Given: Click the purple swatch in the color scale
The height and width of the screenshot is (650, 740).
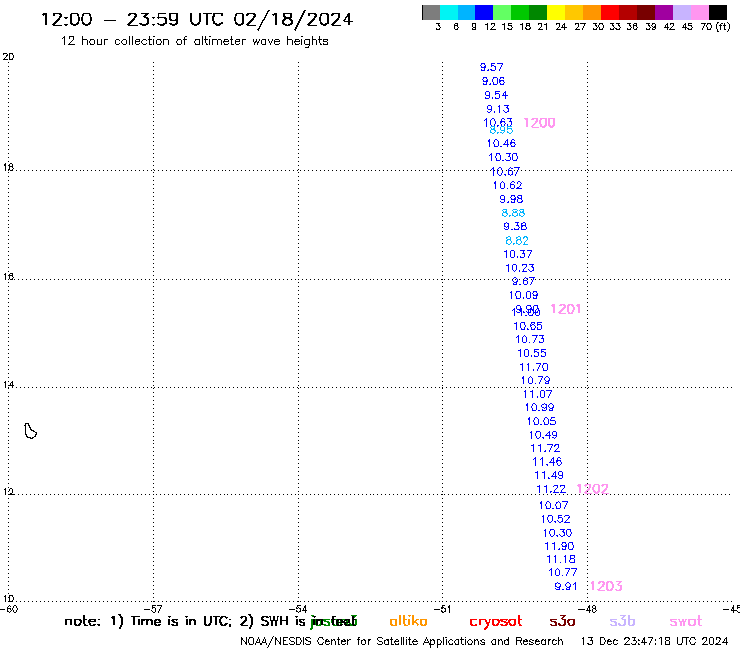Looking at the screenshot, I should click(664, 12).
